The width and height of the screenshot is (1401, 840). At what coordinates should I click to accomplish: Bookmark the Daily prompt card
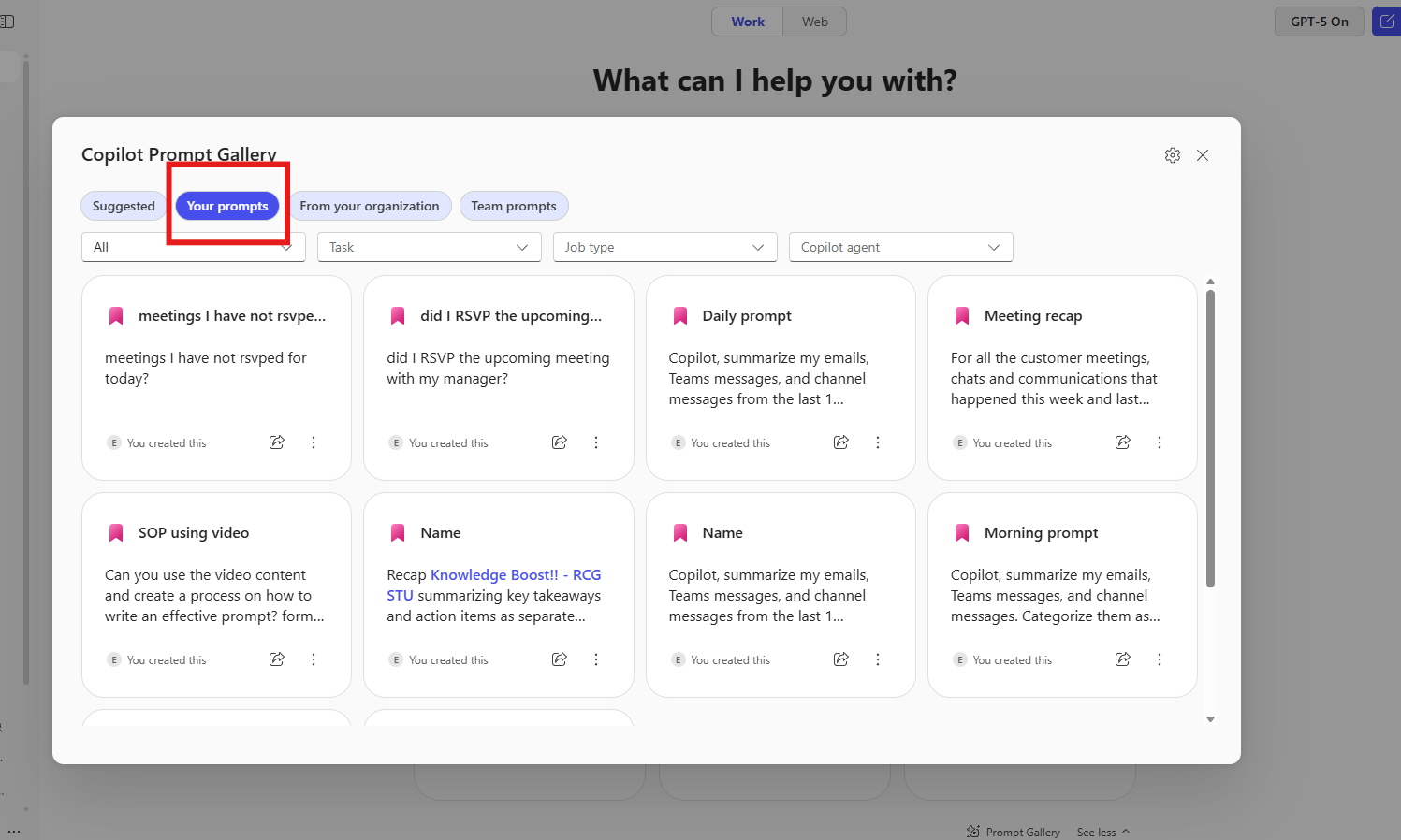(679, 315)
